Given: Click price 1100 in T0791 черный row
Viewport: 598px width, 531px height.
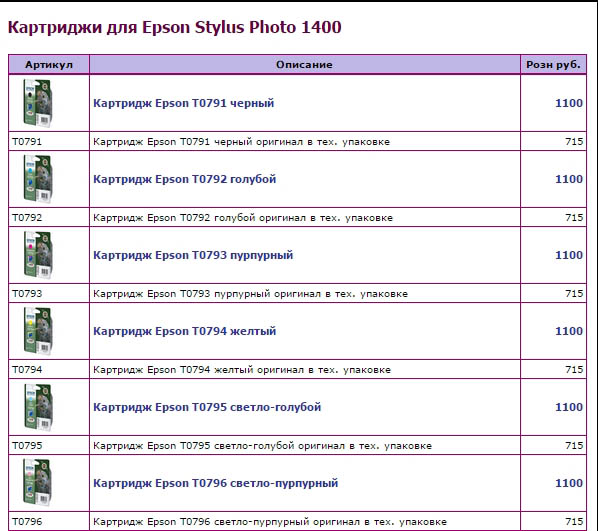Looking at the screenshot, I should click(569, 103).
